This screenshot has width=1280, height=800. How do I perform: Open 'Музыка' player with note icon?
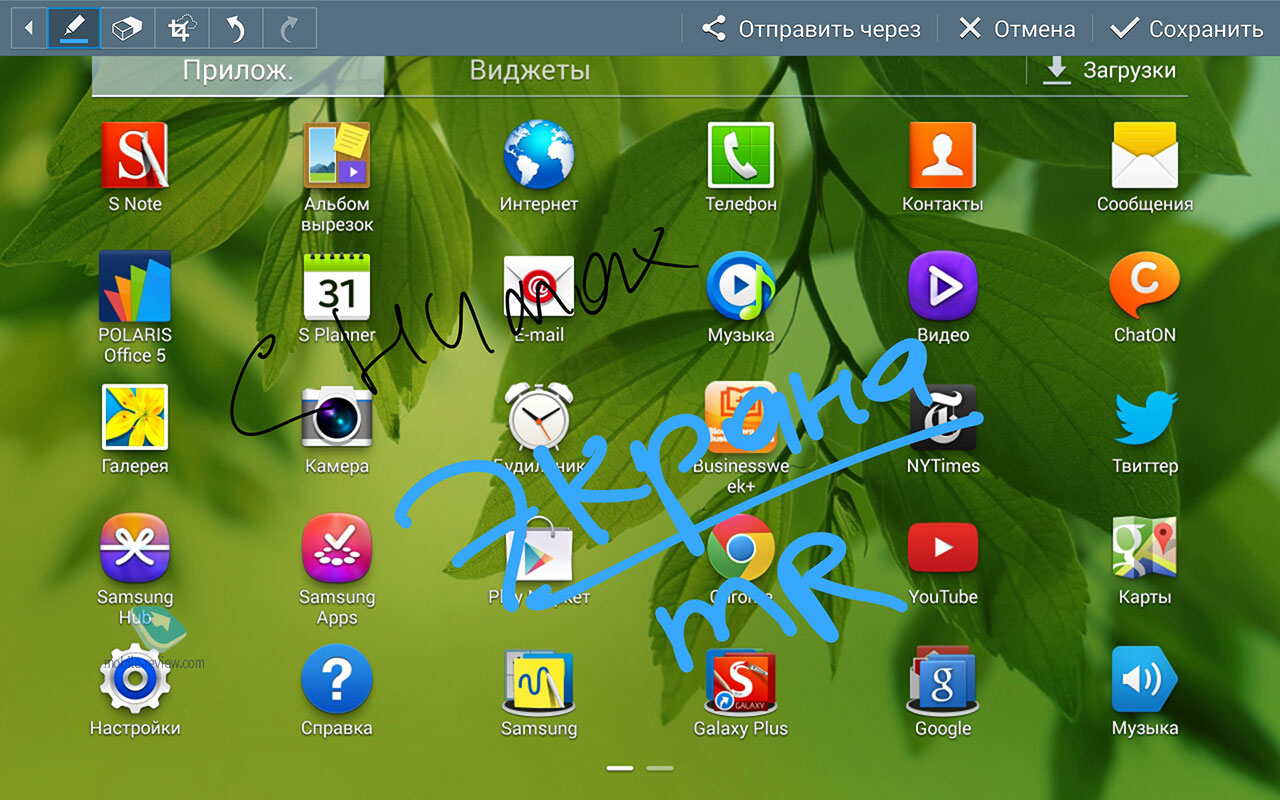pos(741,297)
